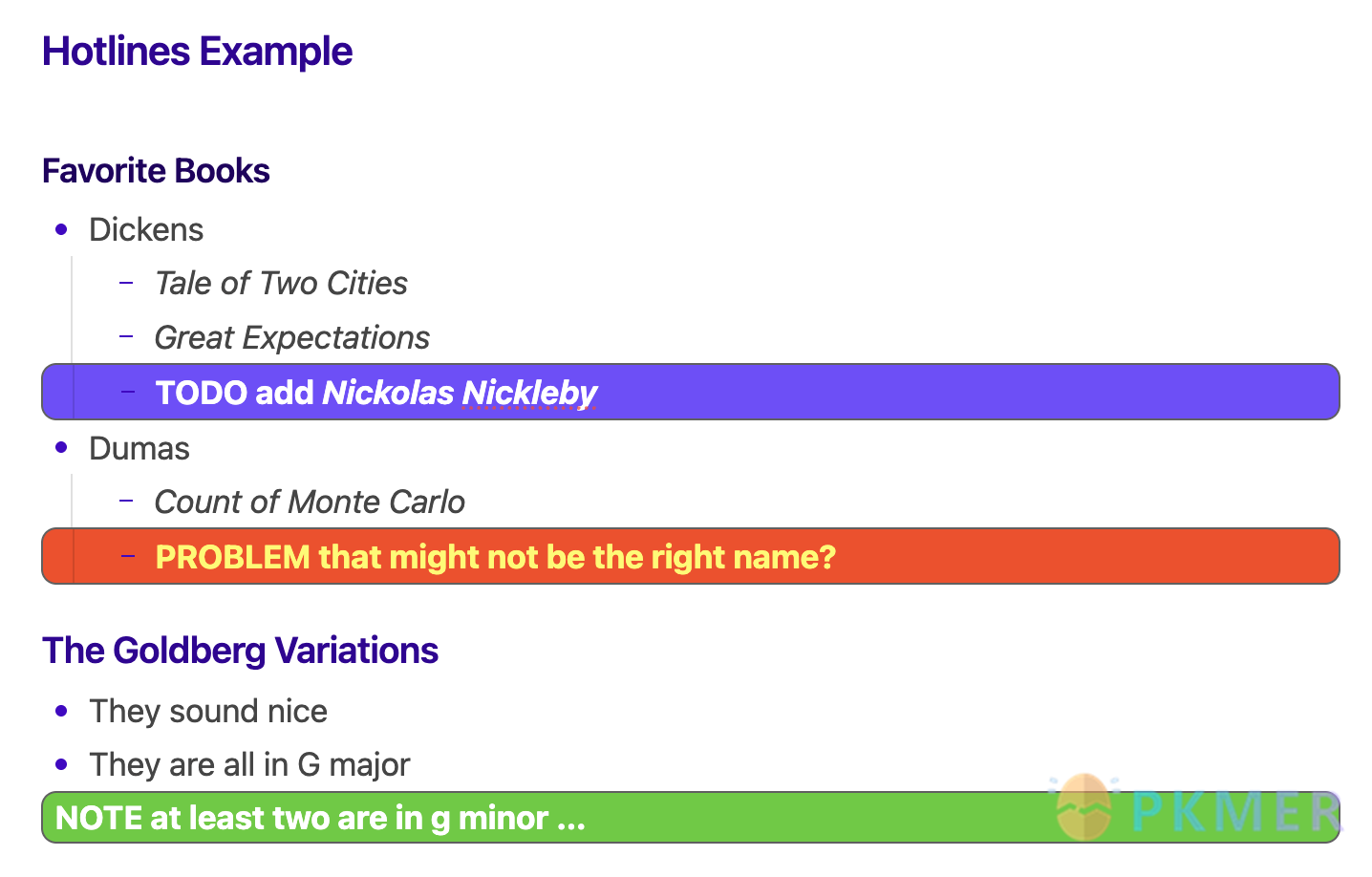Click the purple TODO highlighted line
The width and height of the screenshot is (1372, 877).
pyautogui.click(x=691, y=392)
